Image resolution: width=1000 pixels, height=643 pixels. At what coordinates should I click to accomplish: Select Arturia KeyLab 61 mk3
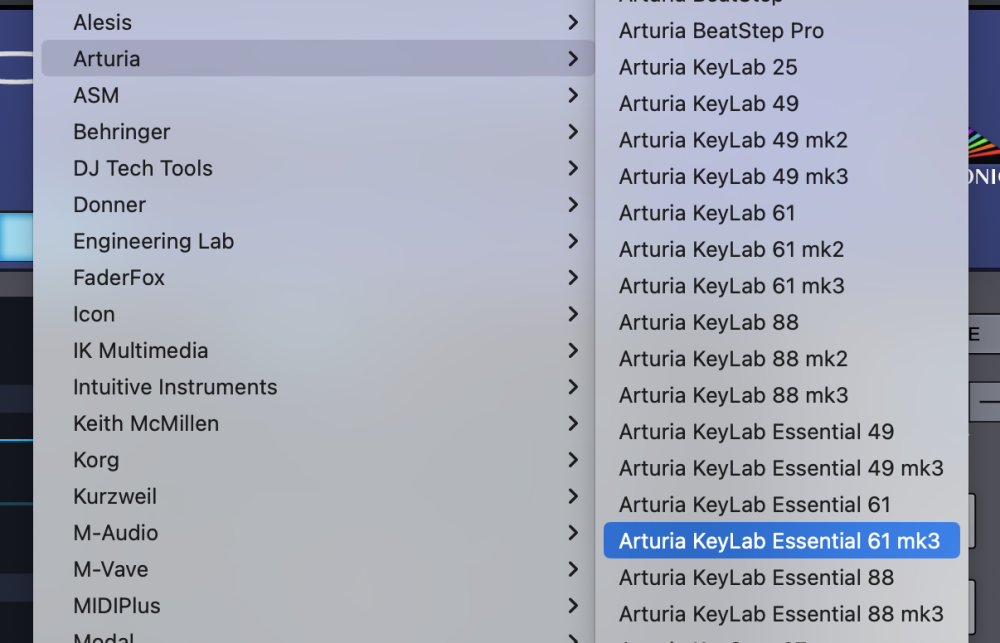731,286
